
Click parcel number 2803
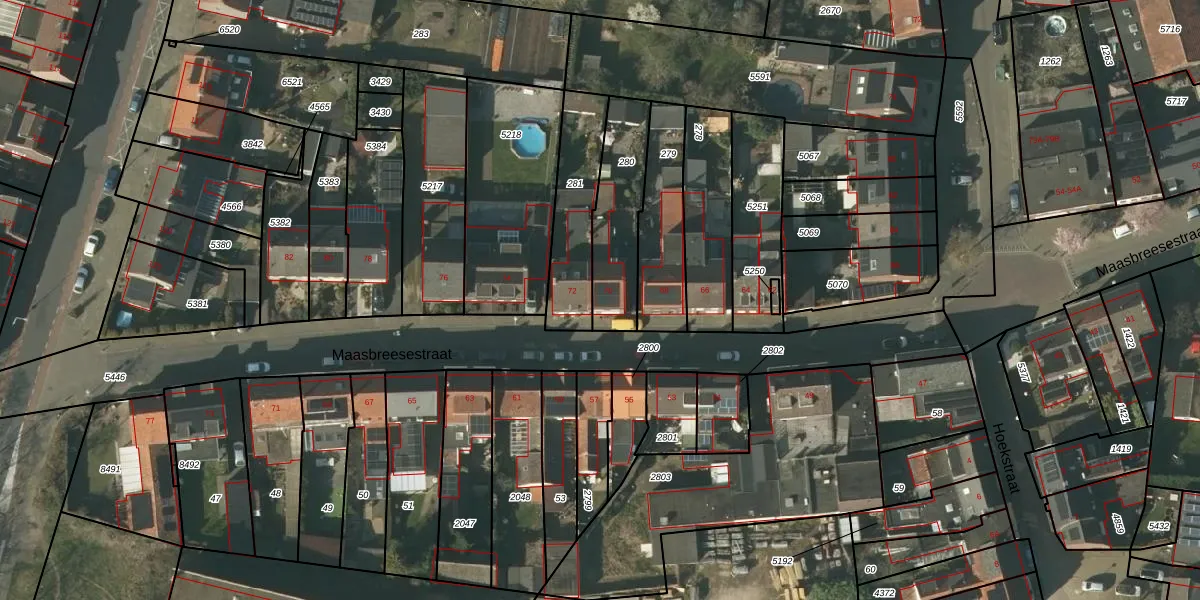pos(661,477)
